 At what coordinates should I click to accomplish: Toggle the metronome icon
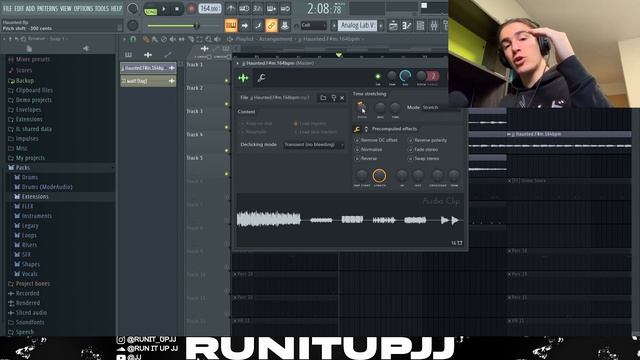[x=231, y=9]
